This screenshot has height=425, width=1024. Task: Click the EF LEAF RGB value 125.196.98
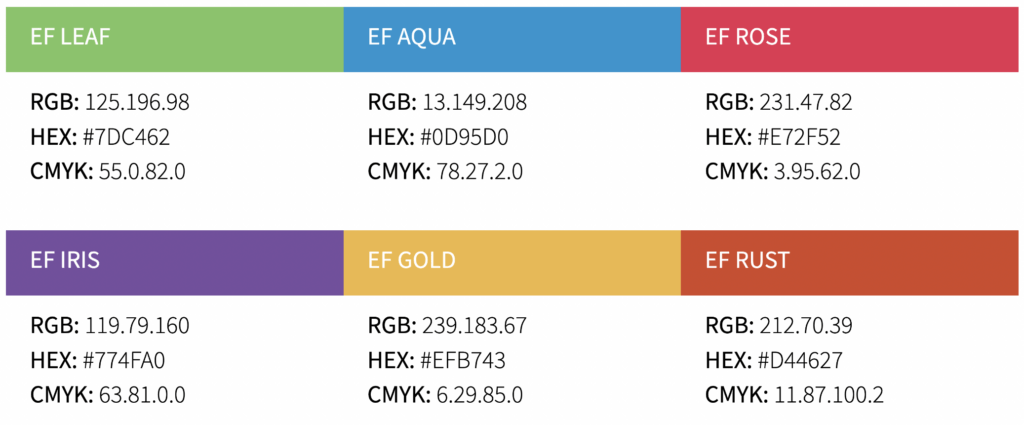(137, 102)
